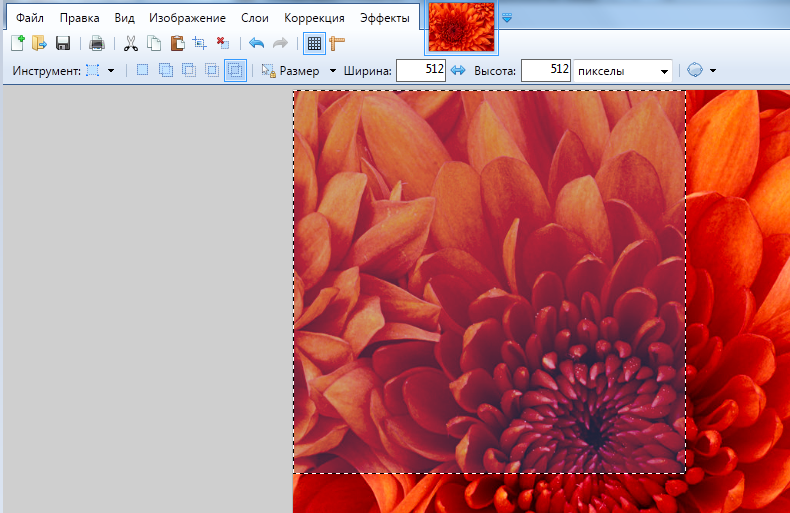Select the Intersect selection mode
This screenshot has height=513, width=790.
tap(212, 70)
